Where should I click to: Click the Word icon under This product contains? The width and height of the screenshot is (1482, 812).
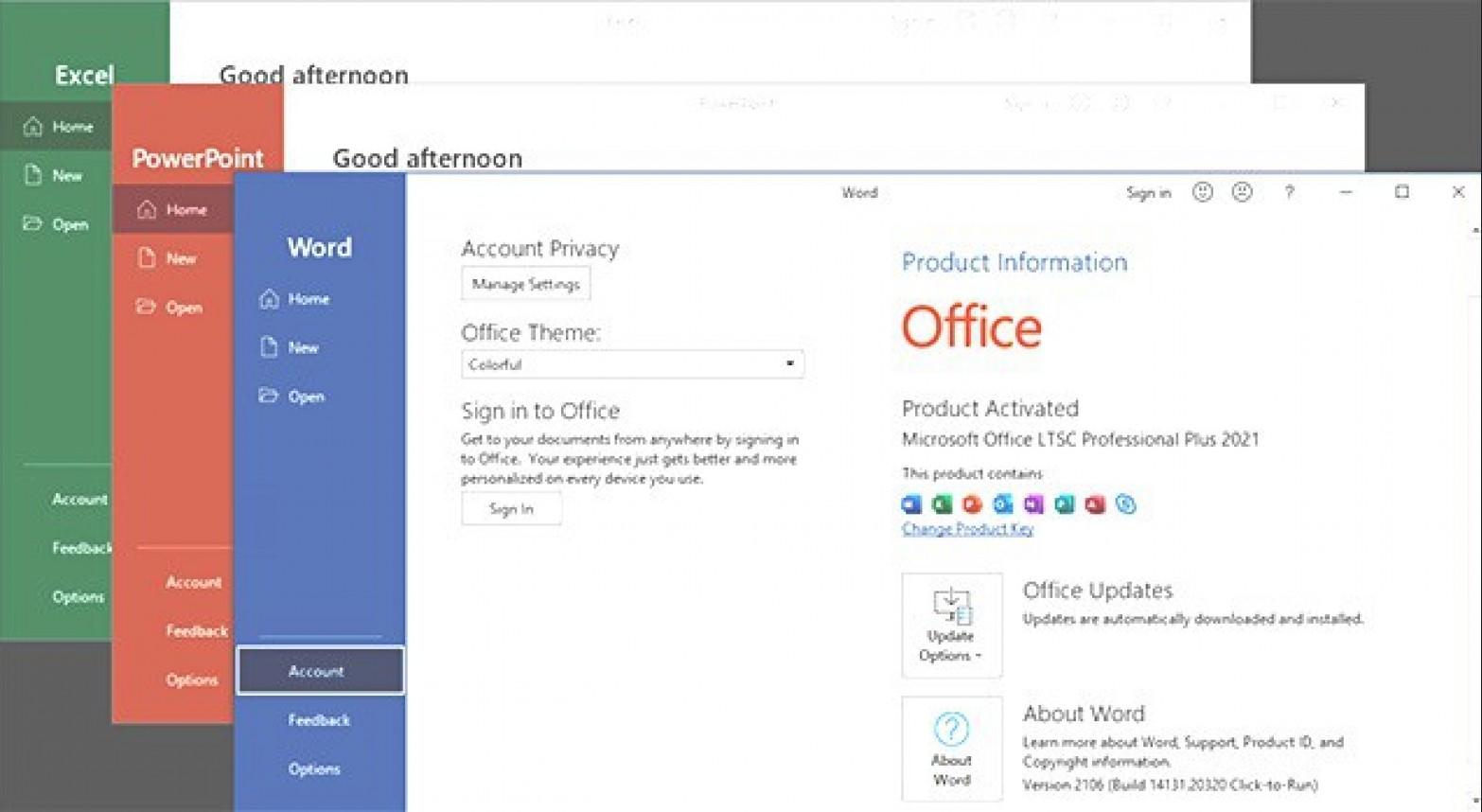tap(911, 504)
